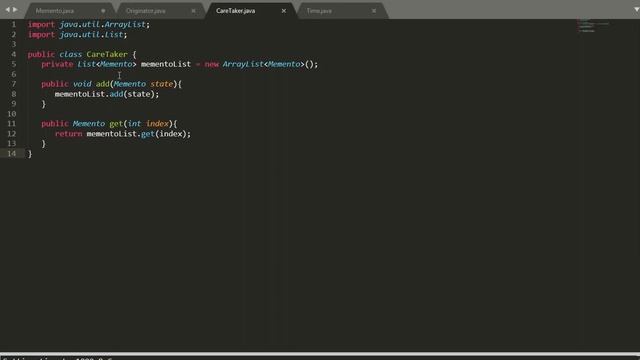Close the Time.java tab
This screenshot has width=640, height=360.
click(374, 11)
